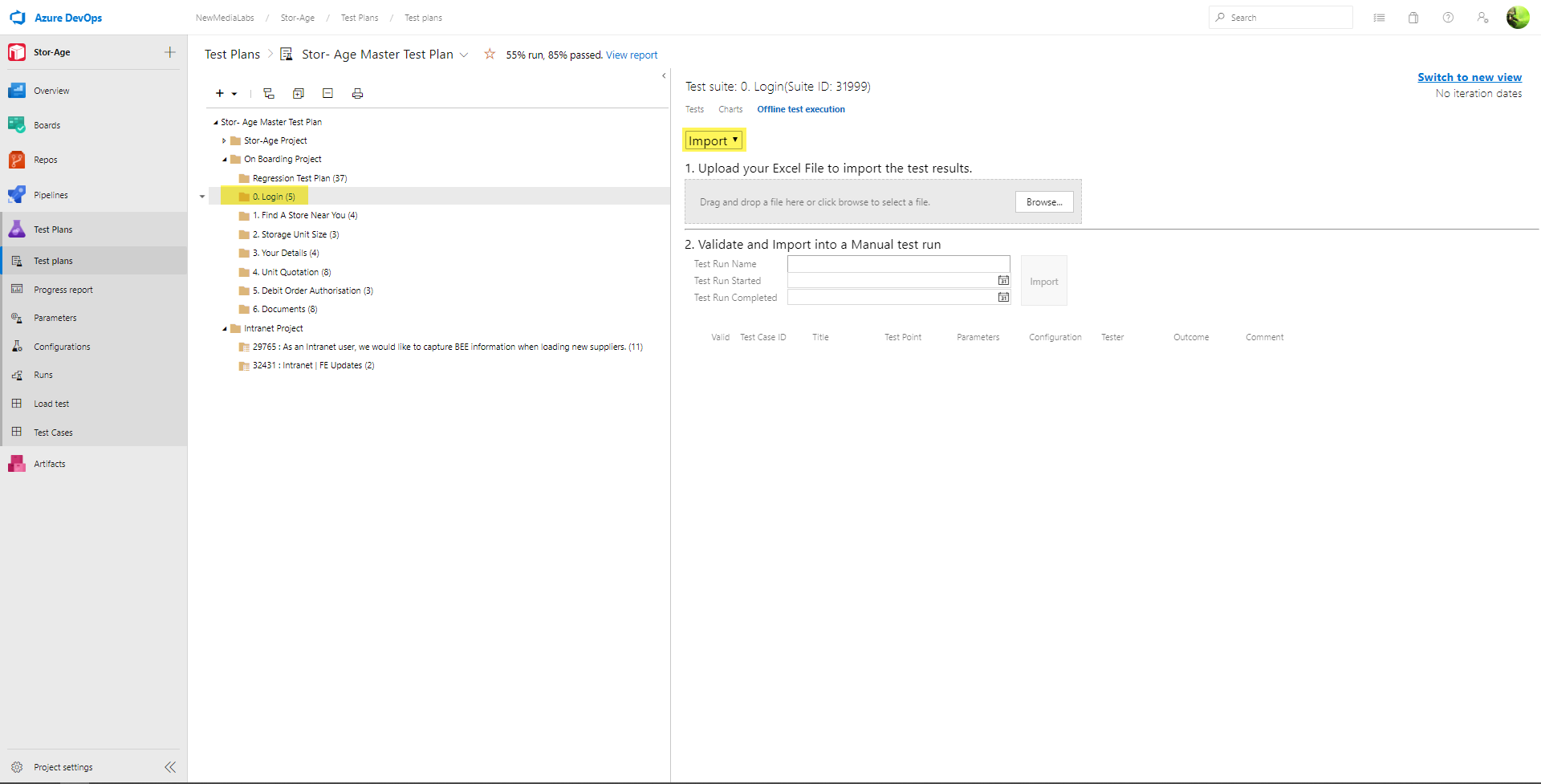Viewport: 1541px width, 784px height.
Task: Click the Progress report sidebar icon
Action: (17, 290)
